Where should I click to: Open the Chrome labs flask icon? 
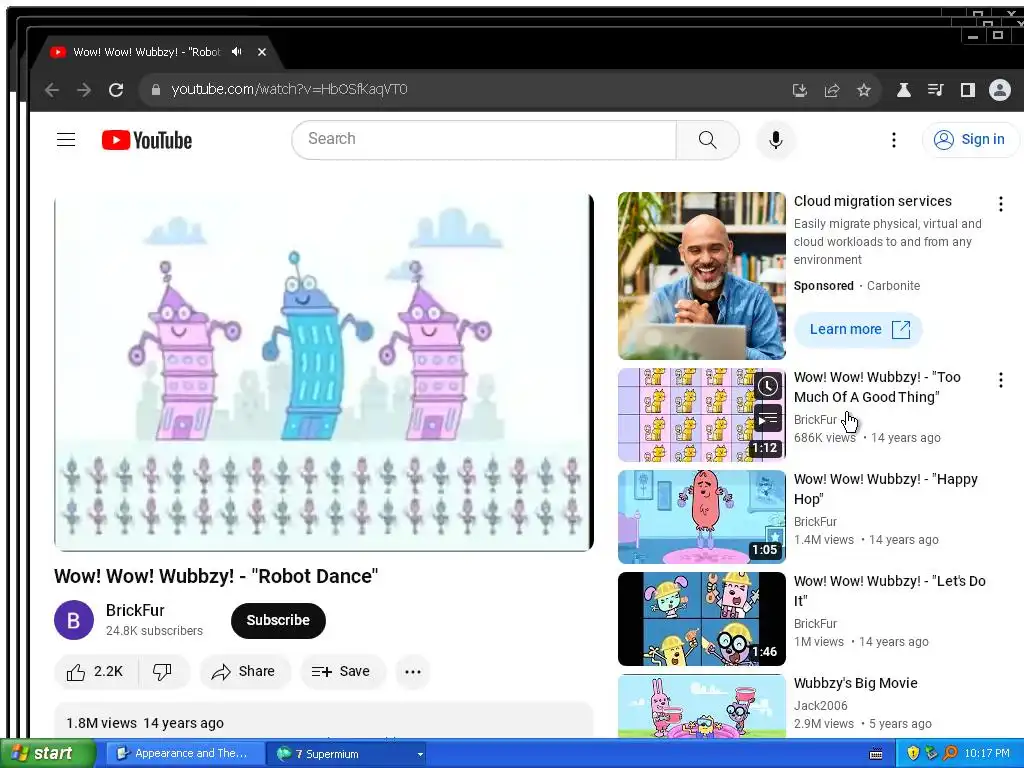click(x=904, y=90)
